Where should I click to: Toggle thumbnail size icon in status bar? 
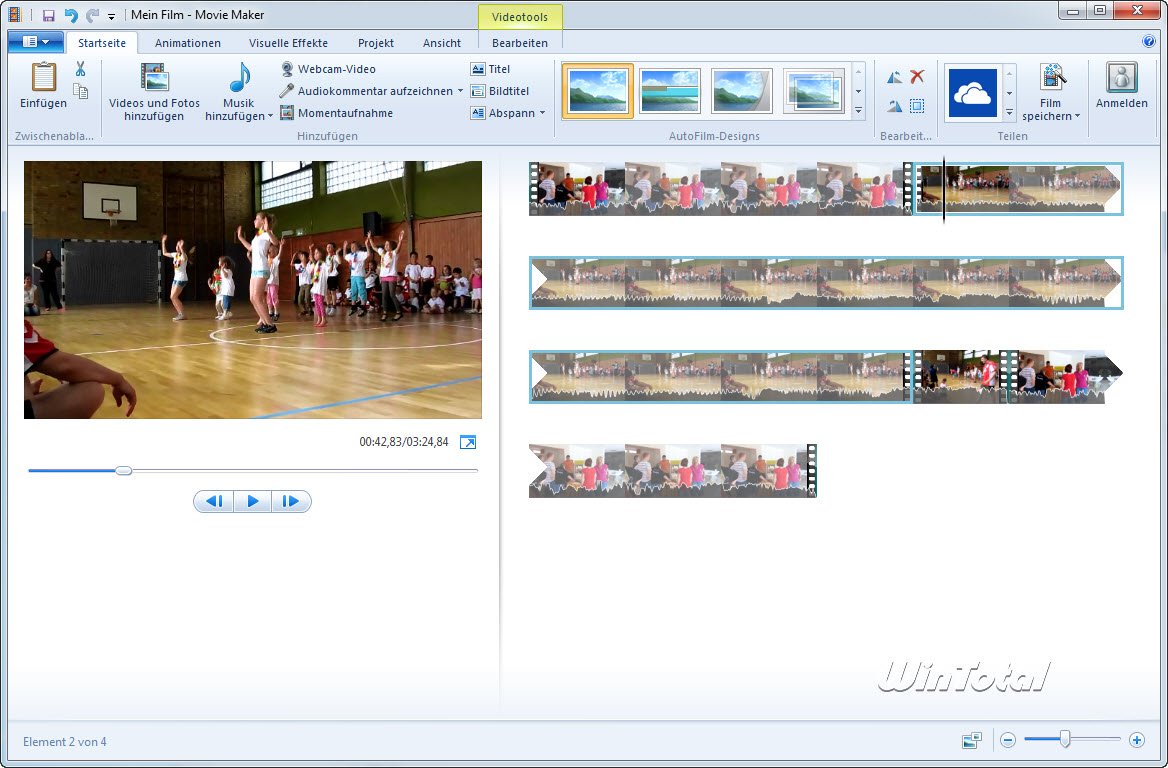click(971, 740)
